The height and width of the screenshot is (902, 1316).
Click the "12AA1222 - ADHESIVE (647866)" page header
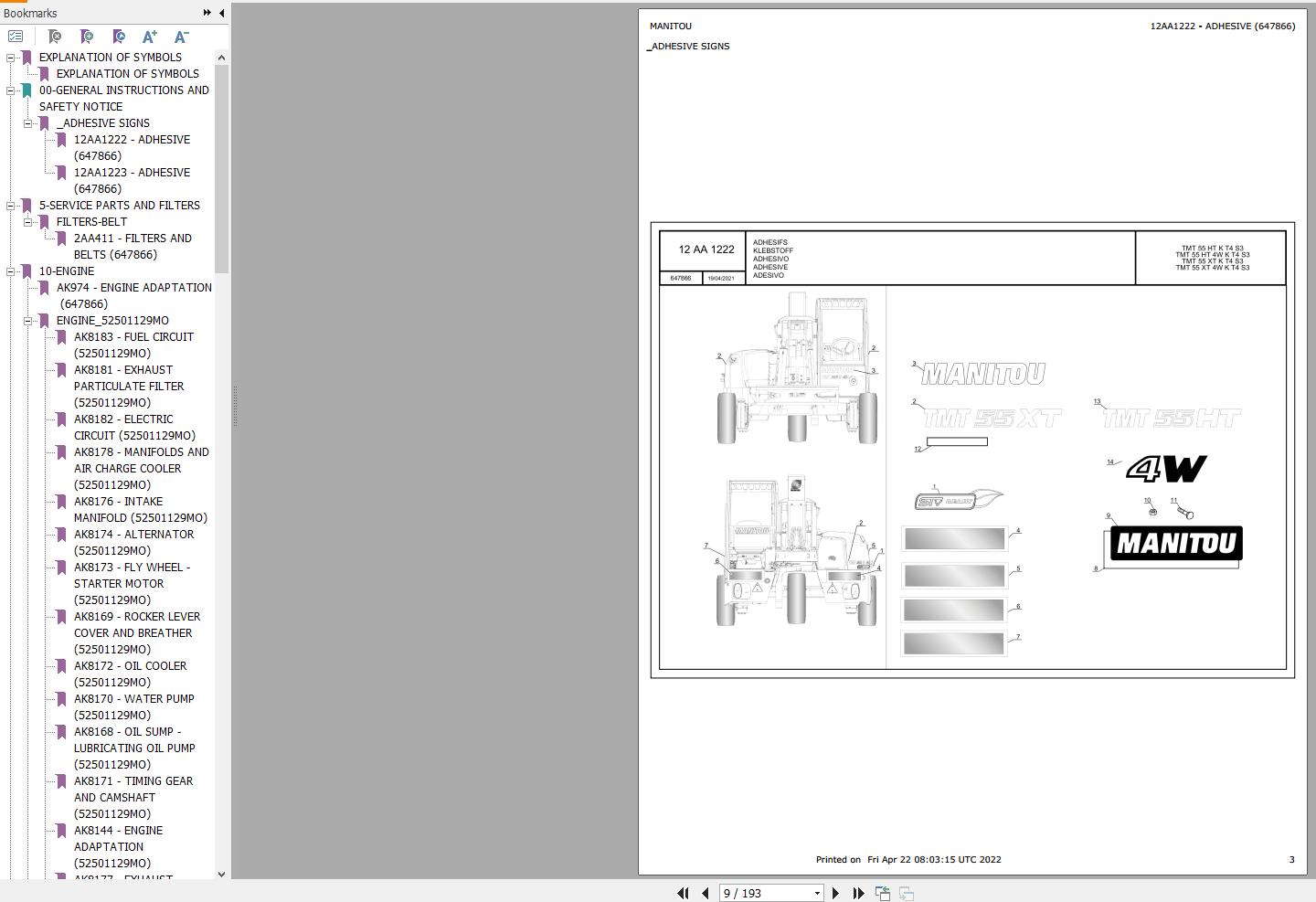(1222, 27)
